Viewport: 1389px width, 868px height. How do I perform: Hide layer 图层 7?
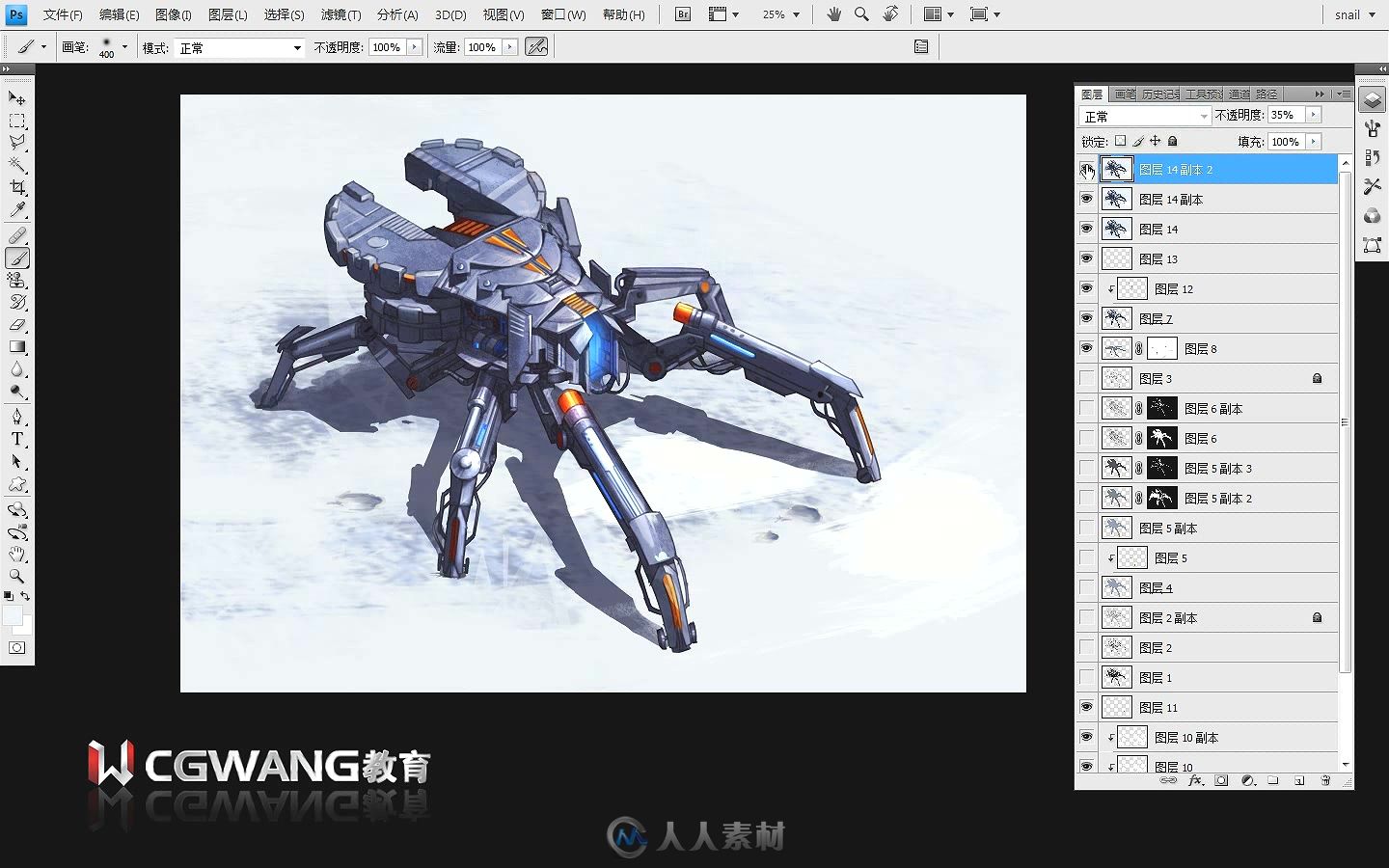pos(1086,318)
